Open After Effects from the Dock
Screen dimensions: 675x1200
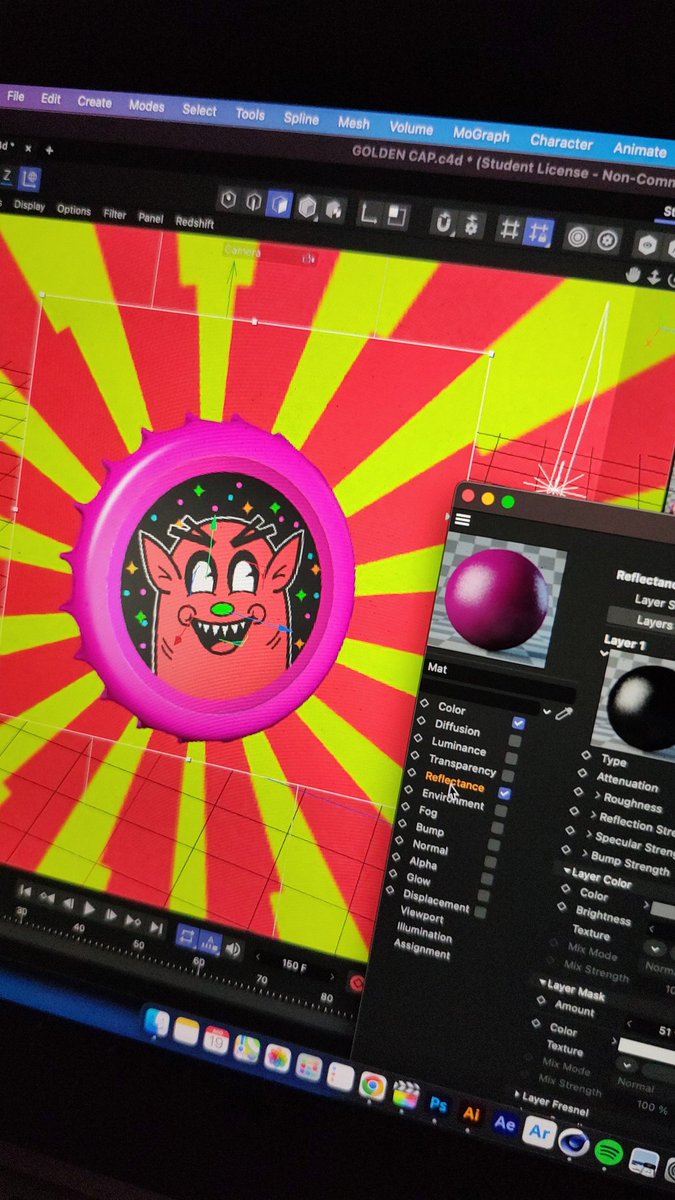(505, 1123)
